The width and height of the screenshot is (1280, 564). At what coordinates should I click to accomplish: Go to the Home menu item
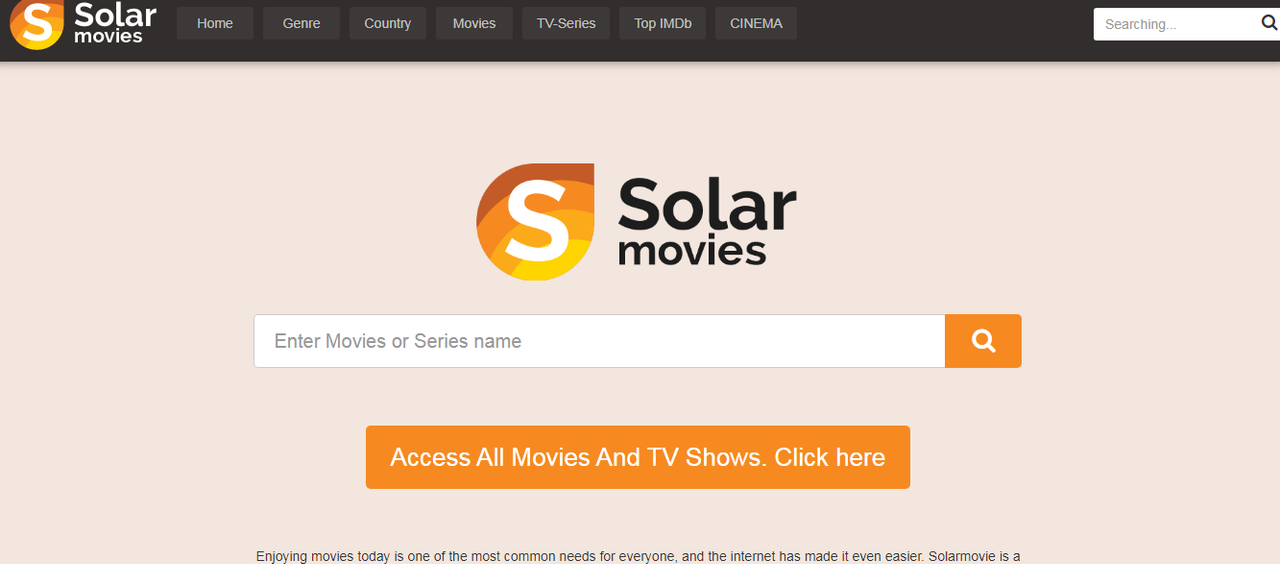(215, 24)
